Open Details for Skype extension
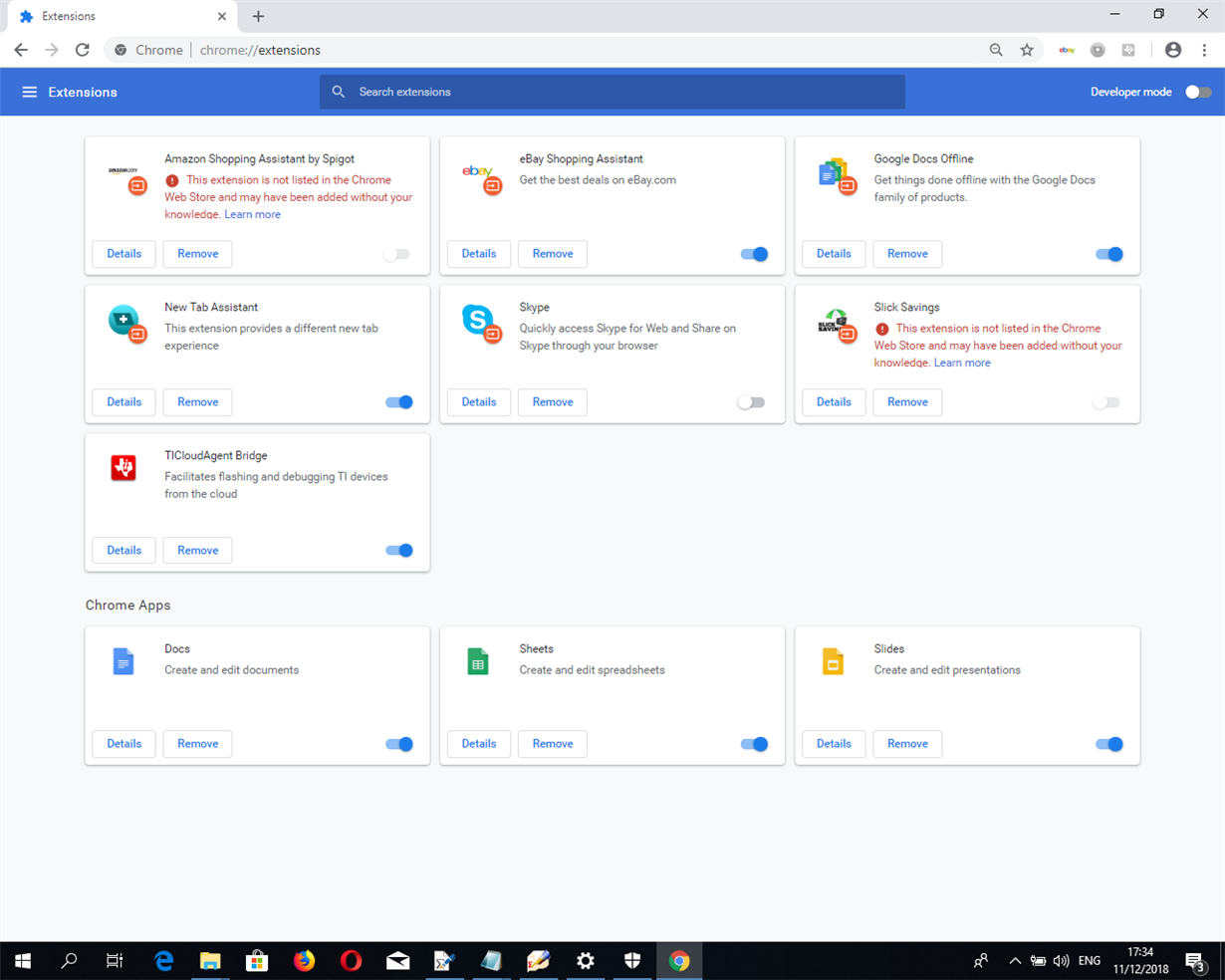 pyautogui.click(x=479, y=402)
